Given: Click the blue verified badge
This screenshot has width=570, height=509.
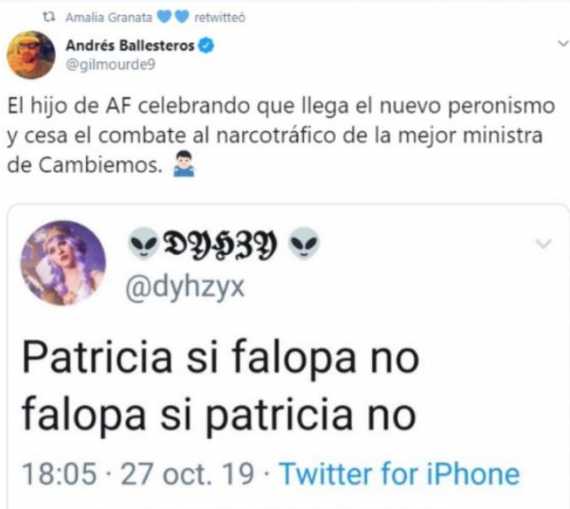Looking at the screenshot, I should (207, 46).
